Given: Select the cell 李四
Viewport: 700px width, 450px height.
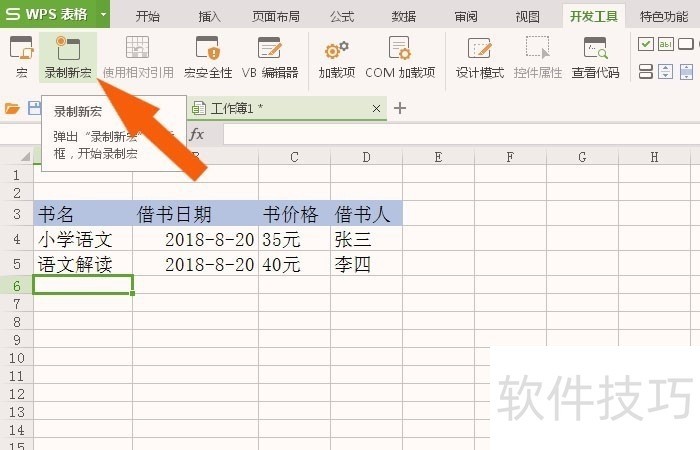Looking at the screenshot, I should pos(367,264).
